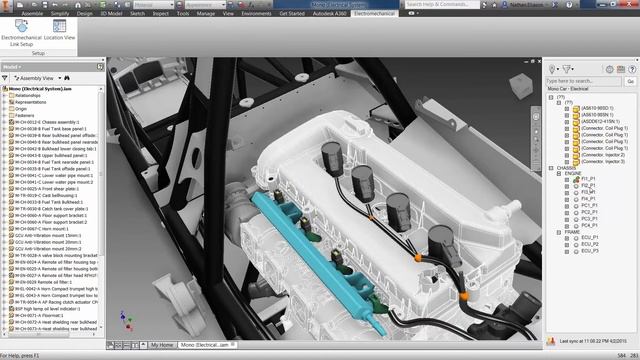This screenshot has height=360, width=640.
Task: Expand the Representations folder in model browser
Action: 4,102
